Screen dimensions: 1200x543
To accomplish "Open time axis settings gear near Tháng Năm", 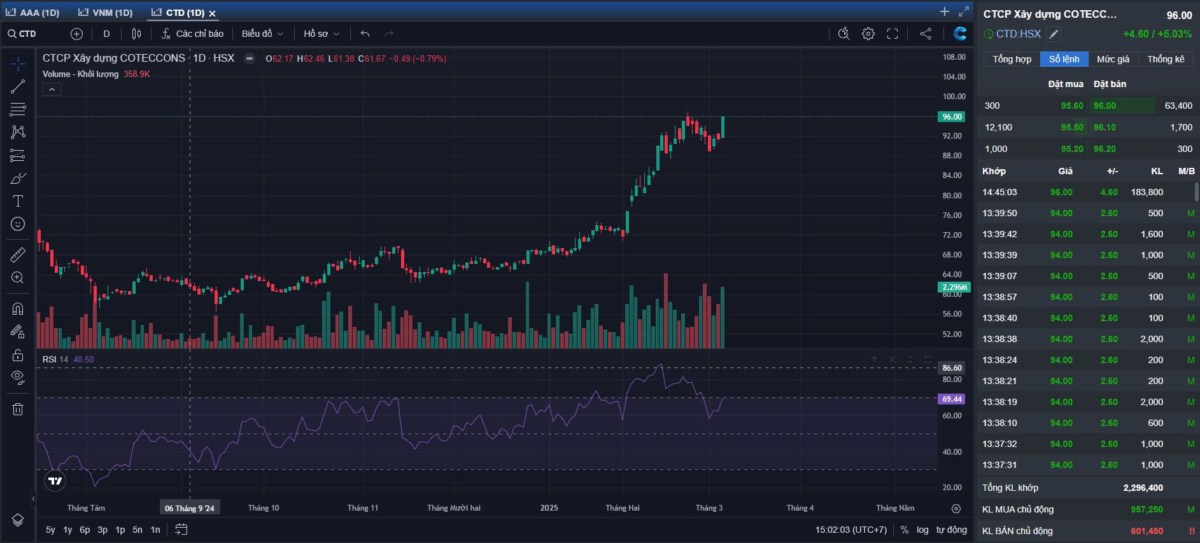I will [x=956, y=507].
